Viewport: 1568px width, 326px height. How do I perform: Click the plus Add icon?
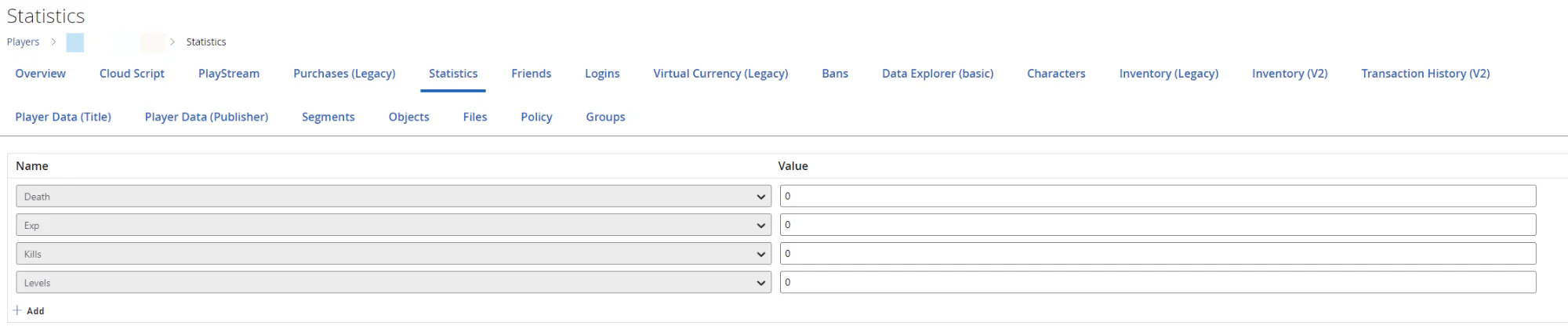(x=17, y=310)
